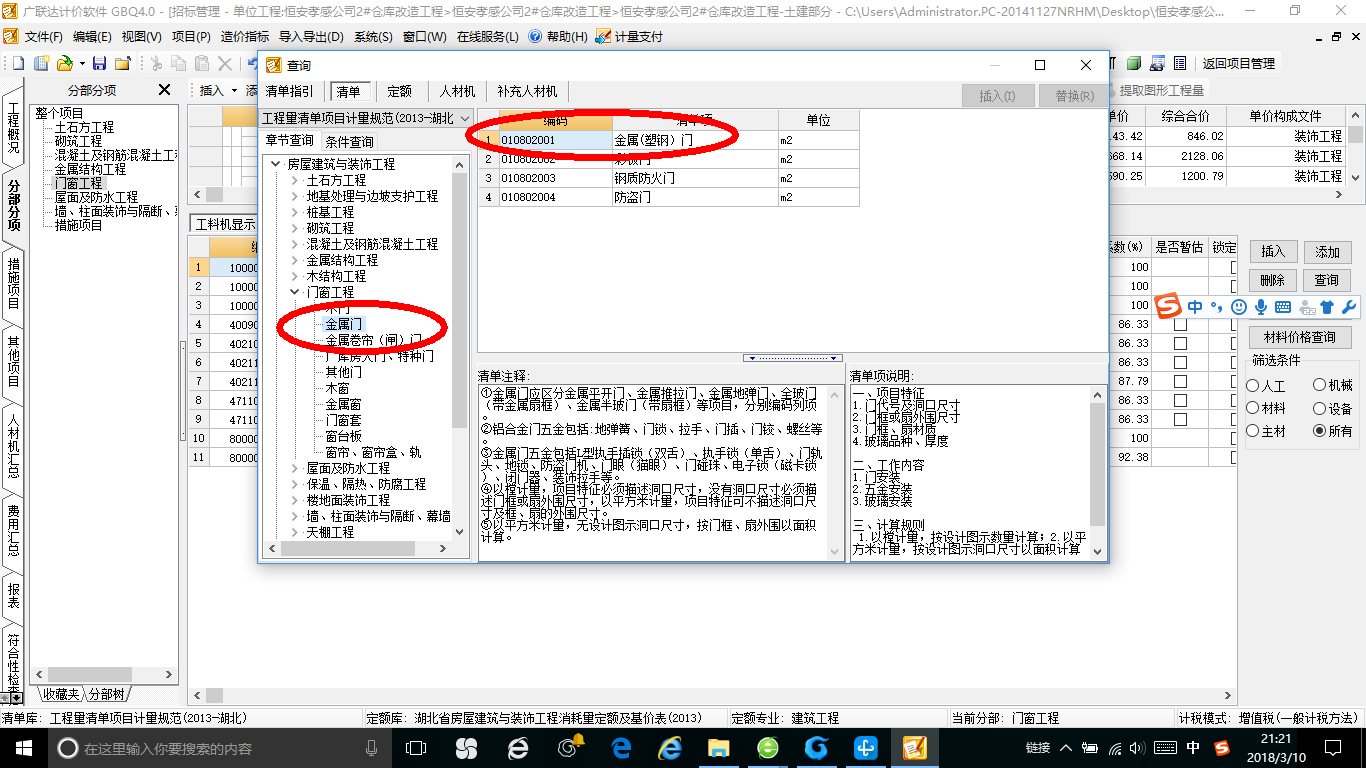This screenshot has width=1366, height=768.
Task: Switch to 补充人材机 tab in dialog
Action: [527, 91]
